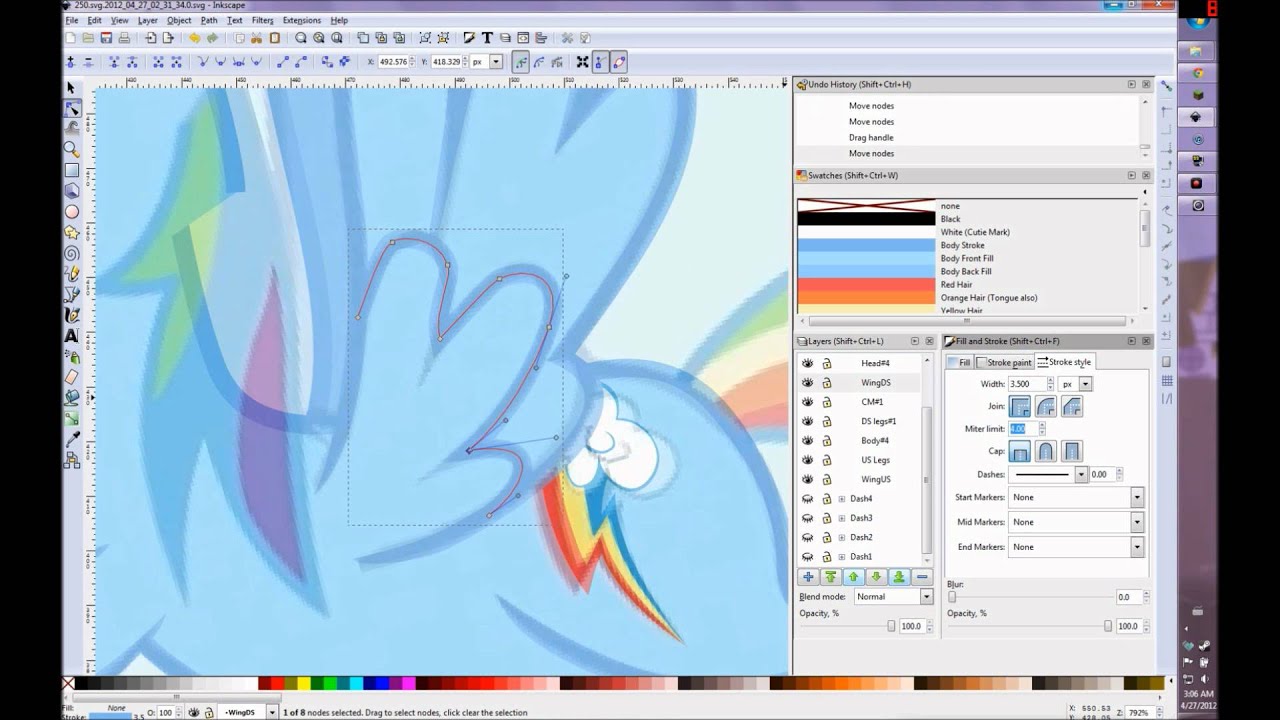
Task: Pick the Body Stroke swatch
Action: (x=866, y=245)
